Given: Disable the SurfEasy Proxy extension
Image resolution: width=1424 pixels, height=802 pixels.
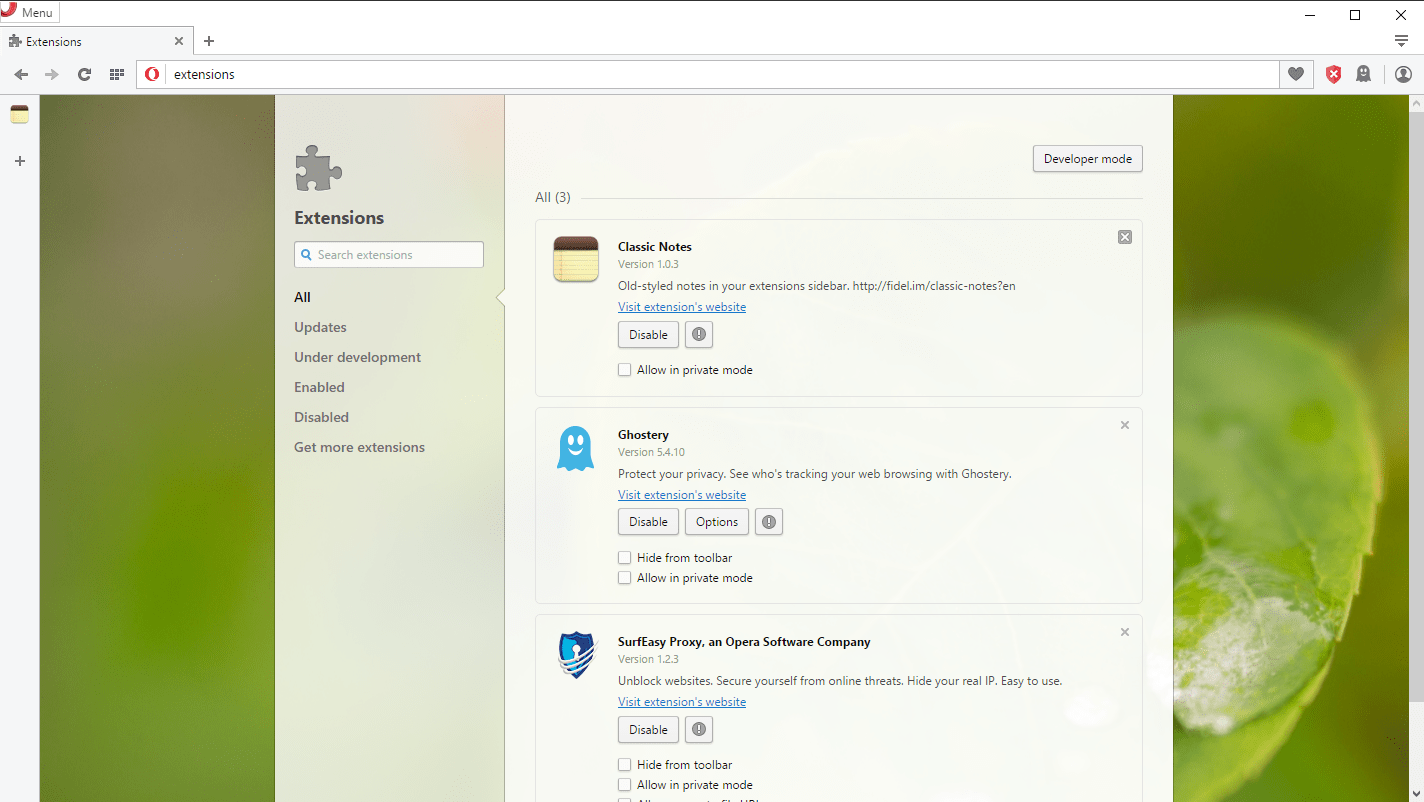Looking at the screenshot, I should click(648, 730).
